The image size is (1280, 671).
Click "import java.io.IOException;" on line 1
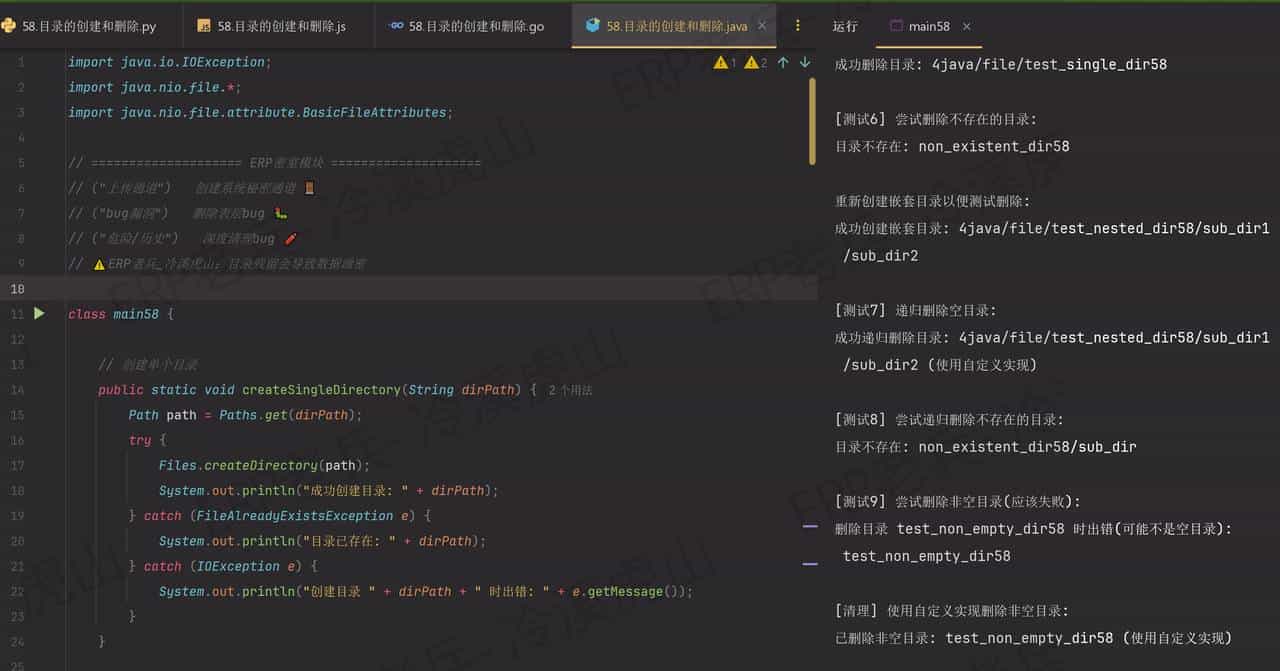169,62
